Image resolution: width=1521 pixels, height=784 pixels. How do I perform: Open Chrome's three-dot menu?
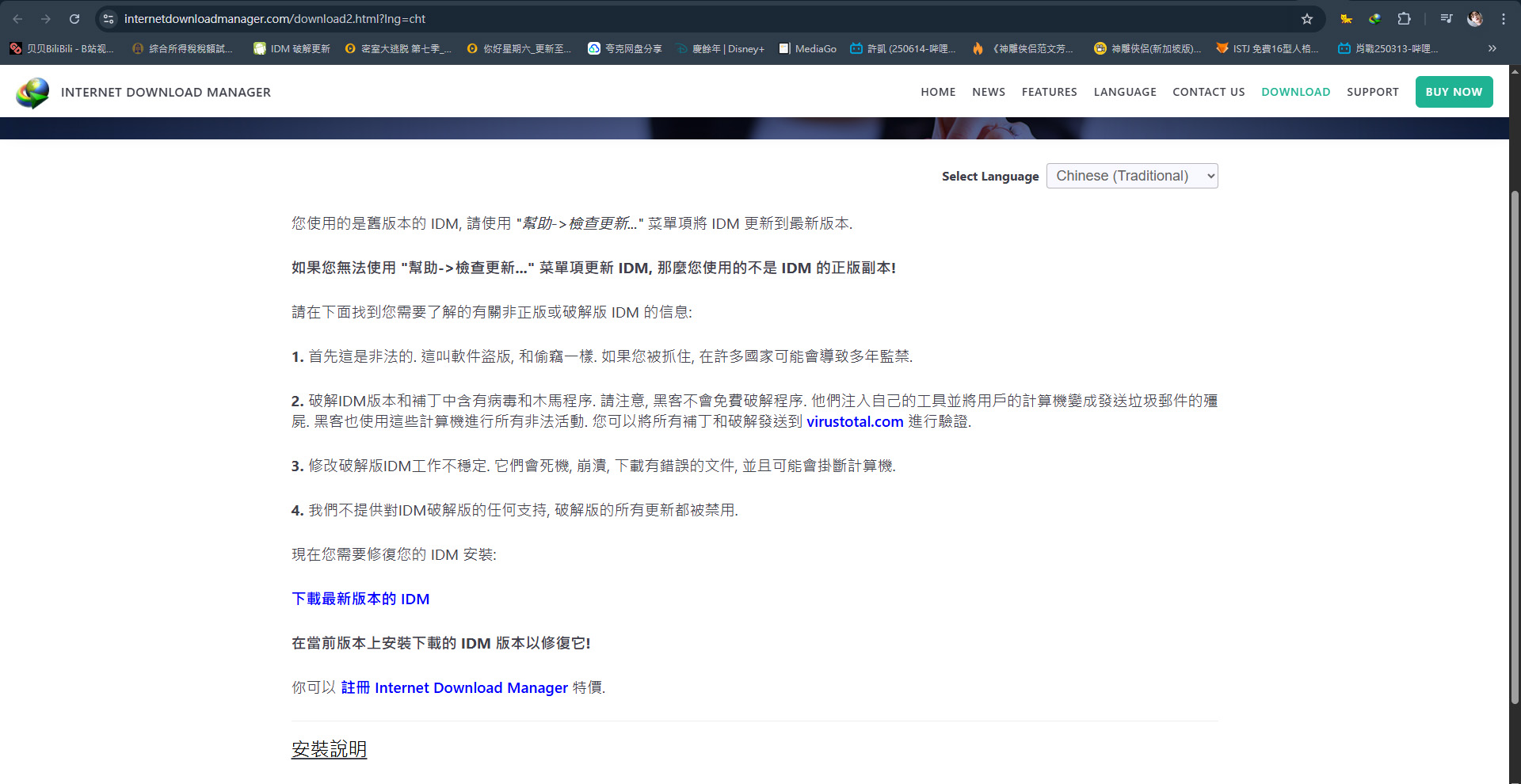click(x=1503, y=19)
